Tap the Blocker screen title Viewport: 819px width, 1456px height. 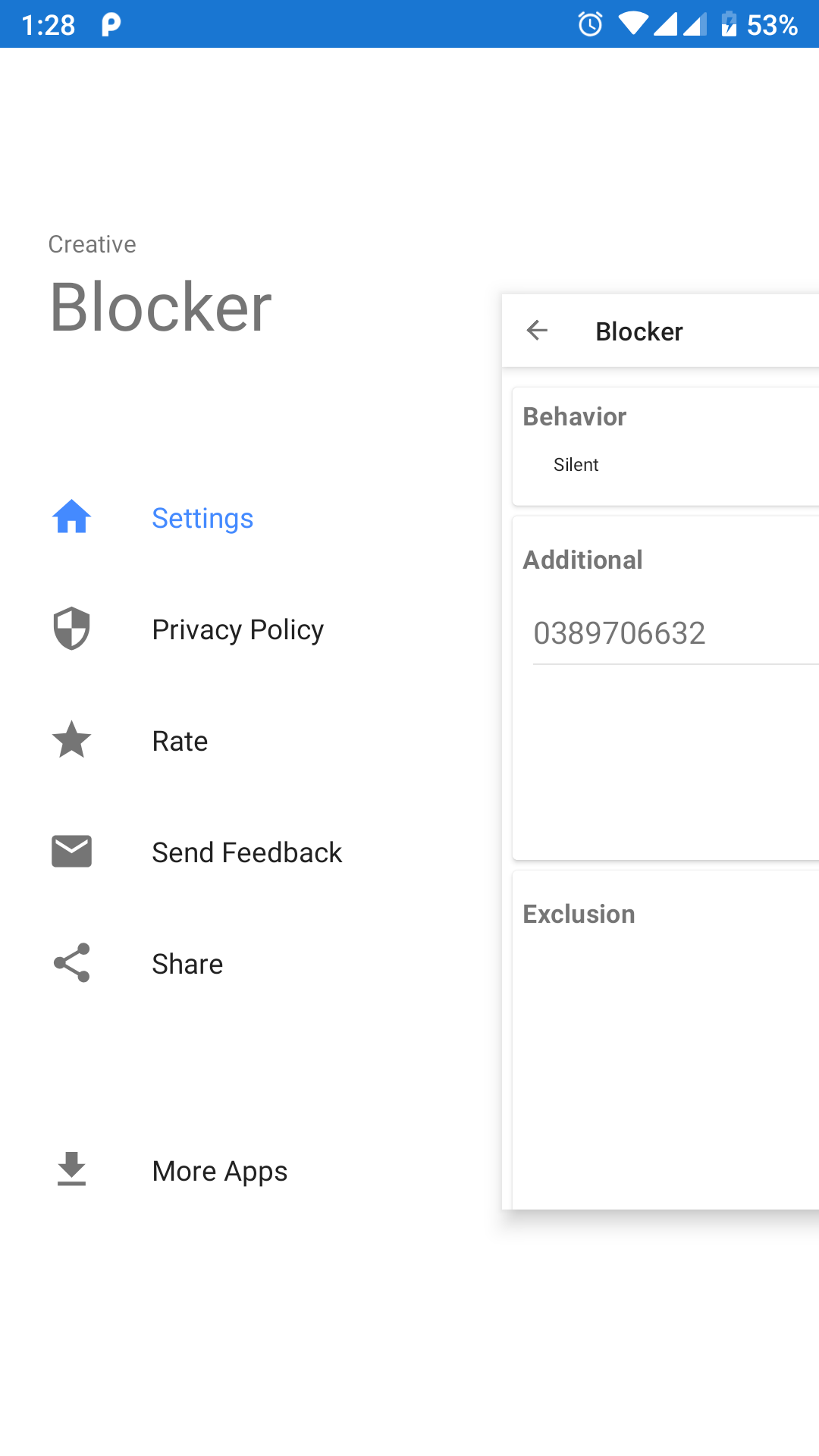[x=639, y=332]
